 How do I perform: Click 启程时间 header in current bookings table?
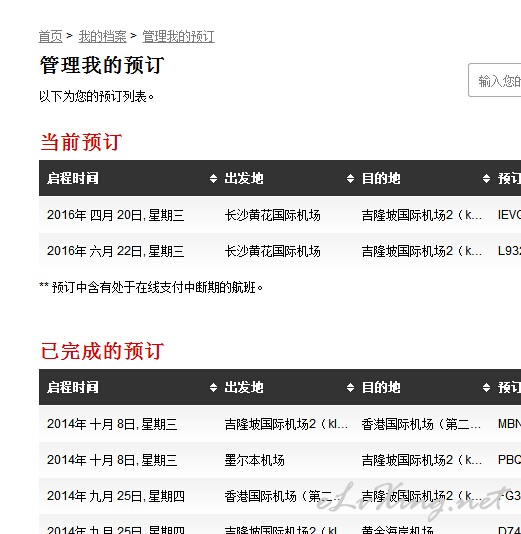click(x=73, y=178)
